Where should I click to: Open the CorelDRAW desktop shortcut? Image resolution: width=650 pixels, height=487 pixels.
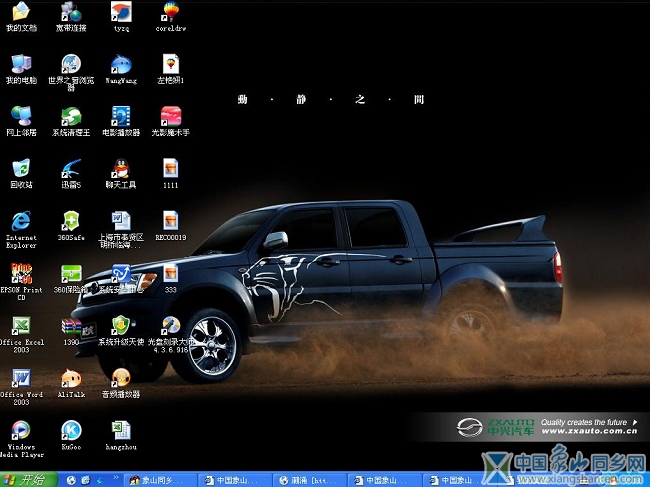coord(170,12)
